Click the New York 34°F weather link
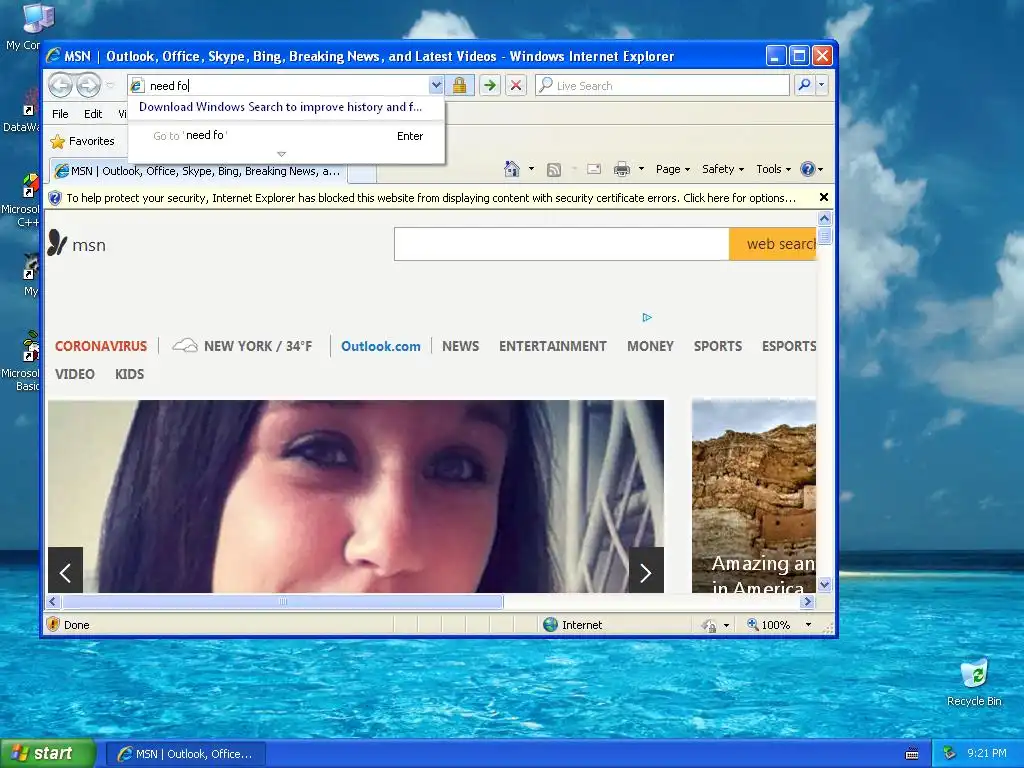The width and height of the screenshot is (1024, 768). pos(242,346)
